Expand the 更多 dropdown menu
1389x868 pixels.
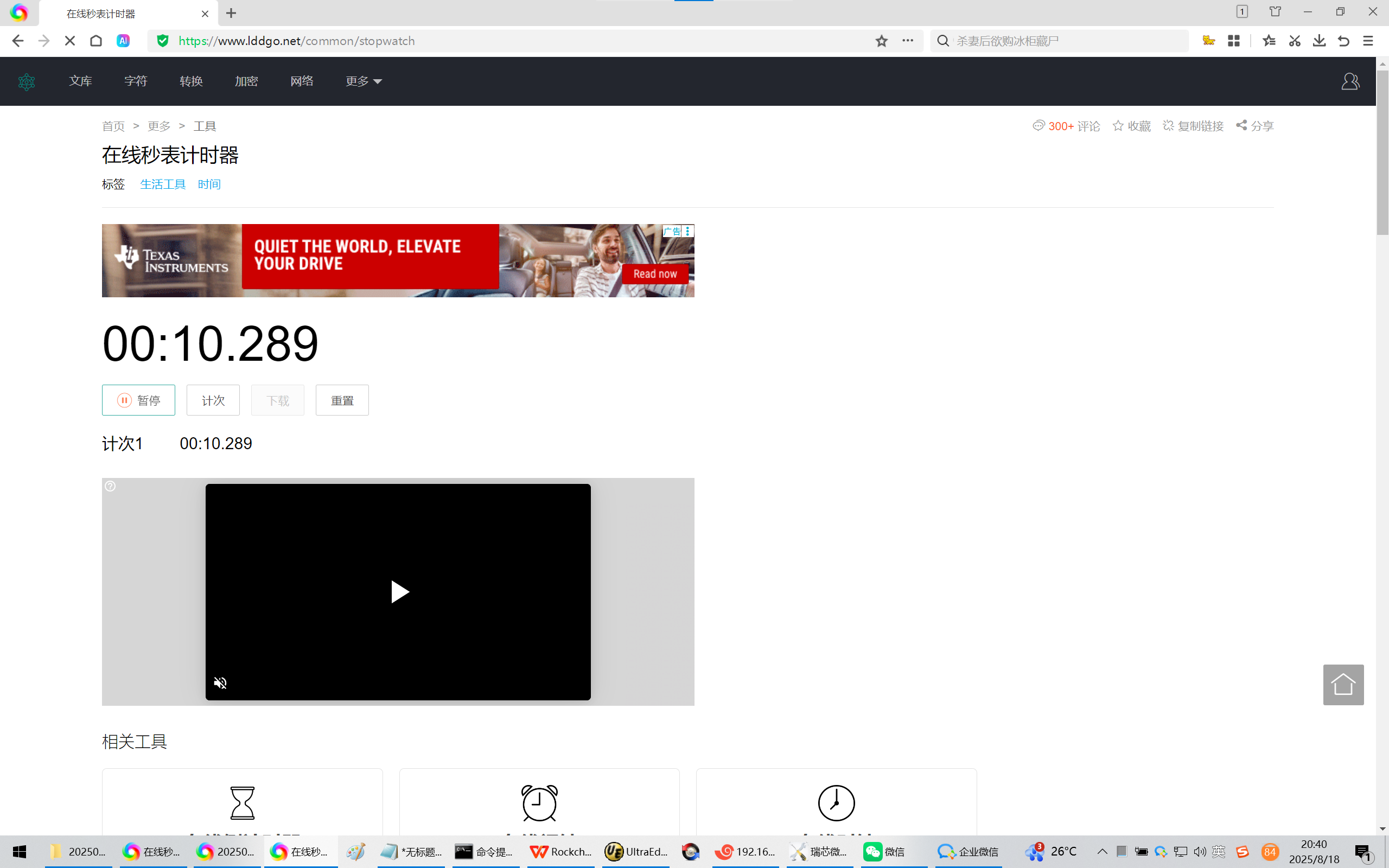(364, 81)
